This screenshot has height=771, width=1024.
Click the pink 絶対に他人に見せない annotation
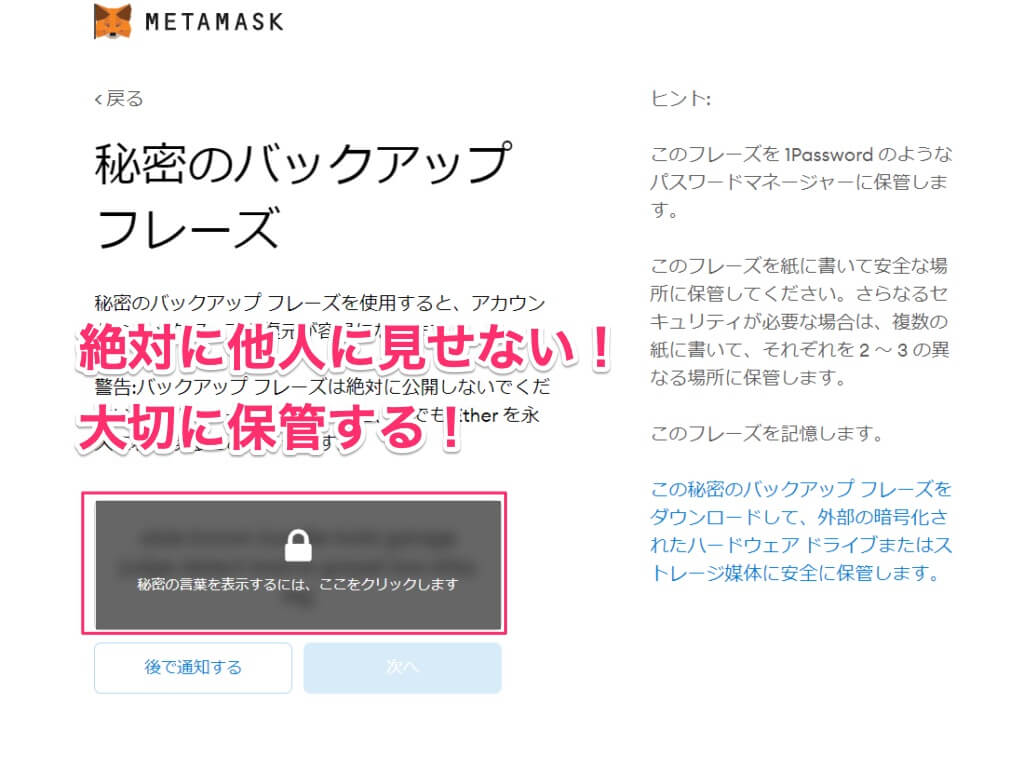point(345,347)
